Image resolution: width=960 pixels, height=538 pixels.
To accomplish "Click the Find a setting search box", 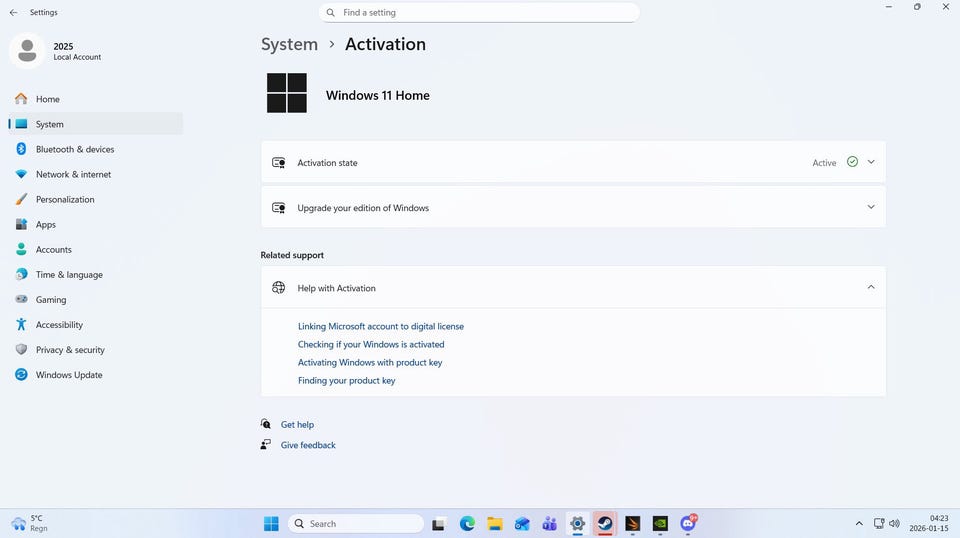I will click(480, 13).
